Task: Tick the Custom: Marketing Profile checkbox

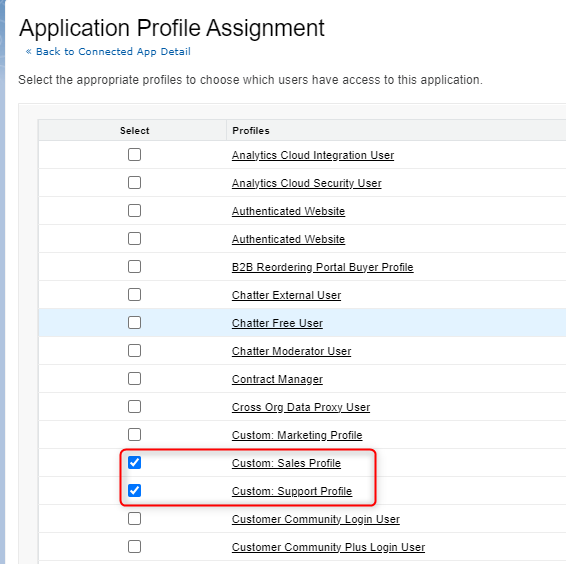Action: click(x=134, y=435)
